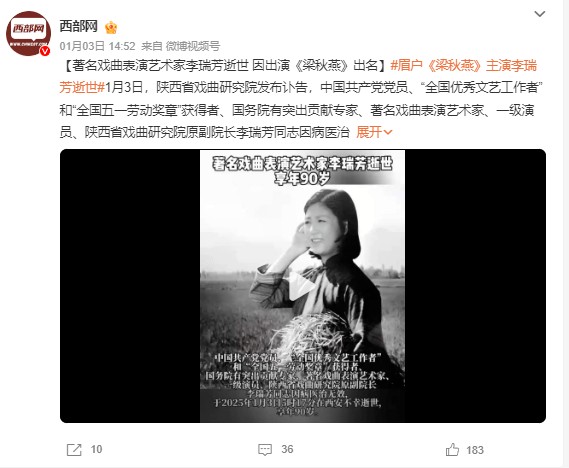Click the 微博视频号 source link

point(193,46)
